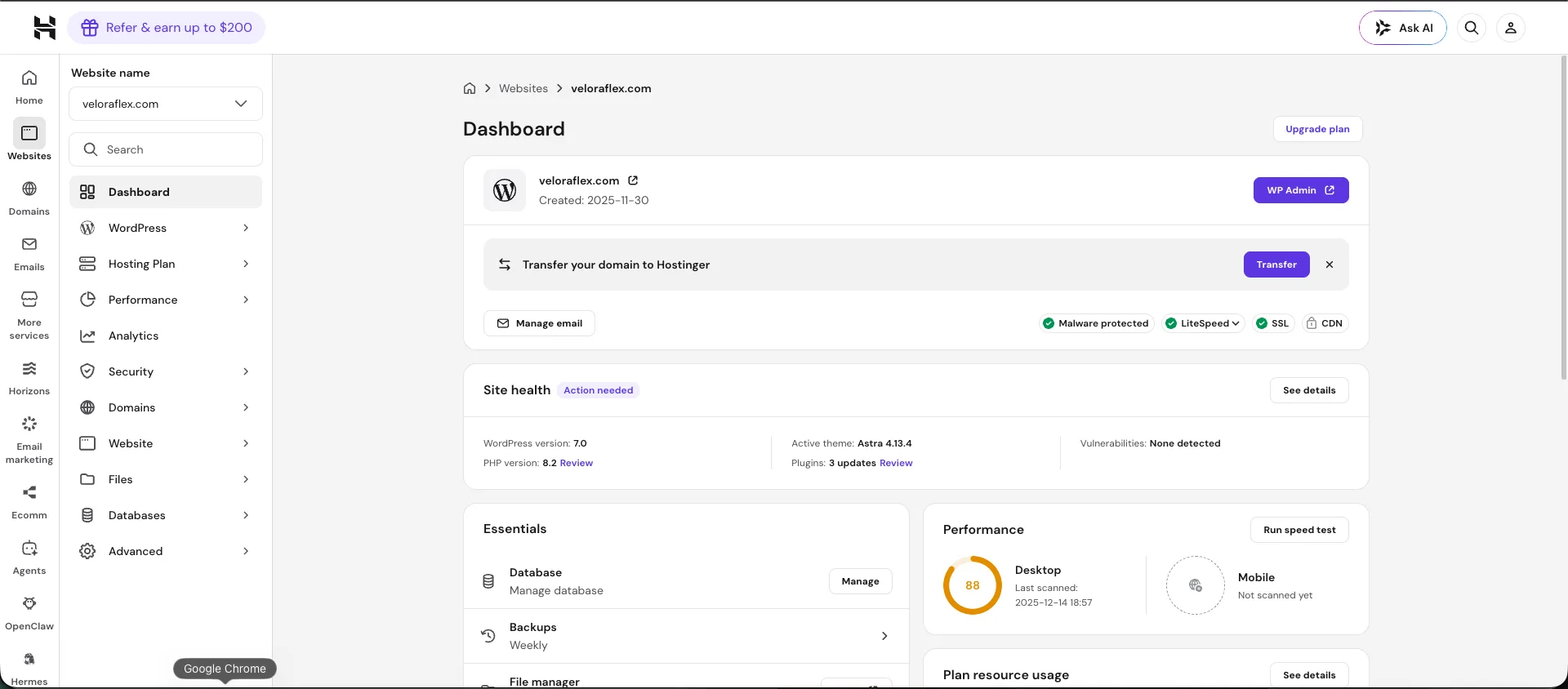Expand the Performance sidebar section
This screenshot has width=1568, height=689.
pos(166,300)
